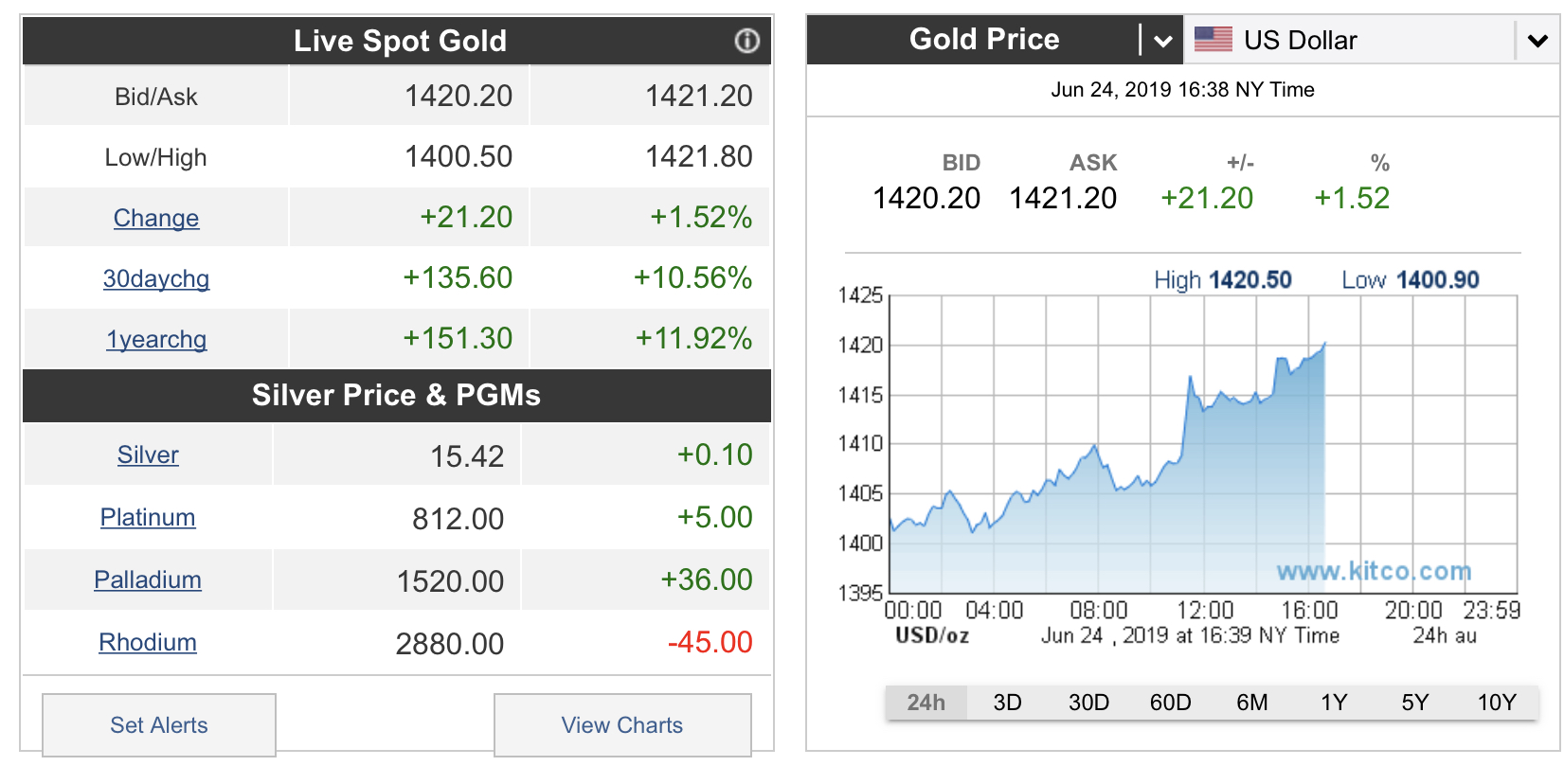Open the Silver price link
1564x784 pixels.
[148, 455]
